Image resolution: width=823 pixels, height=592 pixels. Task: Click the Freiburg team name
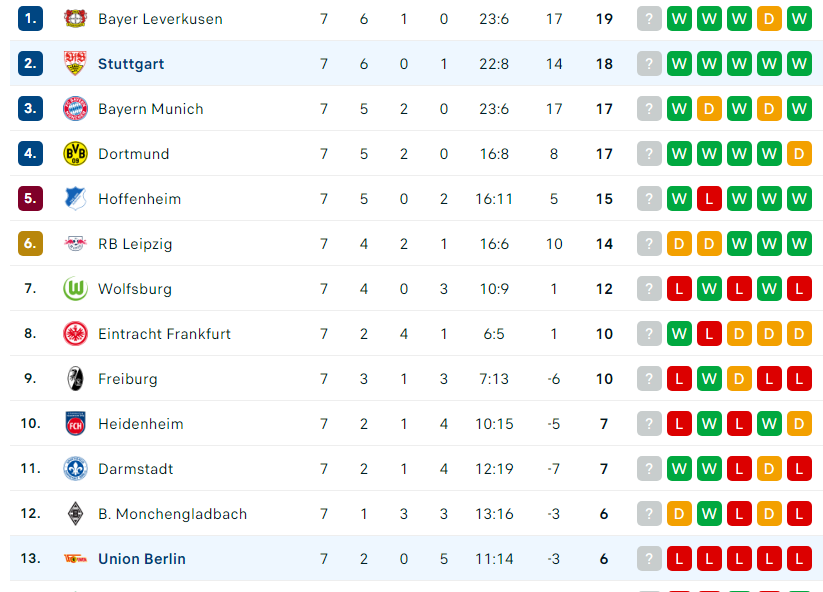coord(128,379)
